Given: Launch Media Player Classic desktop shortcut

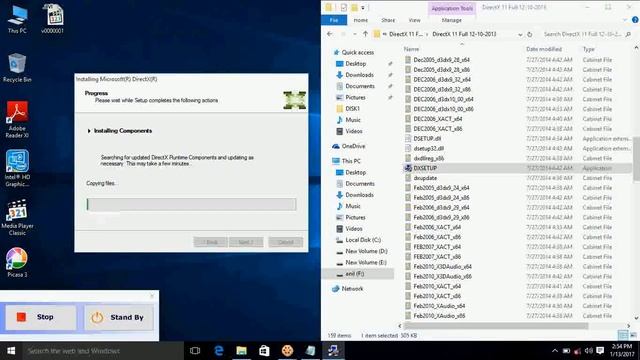Looking at the screenshot, I should pos(17,217).
